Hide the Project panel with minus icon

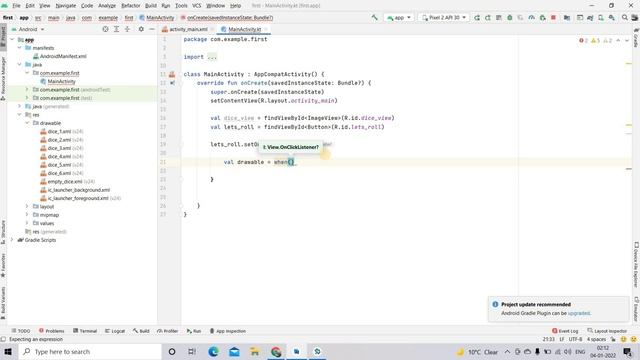[152, 29]
